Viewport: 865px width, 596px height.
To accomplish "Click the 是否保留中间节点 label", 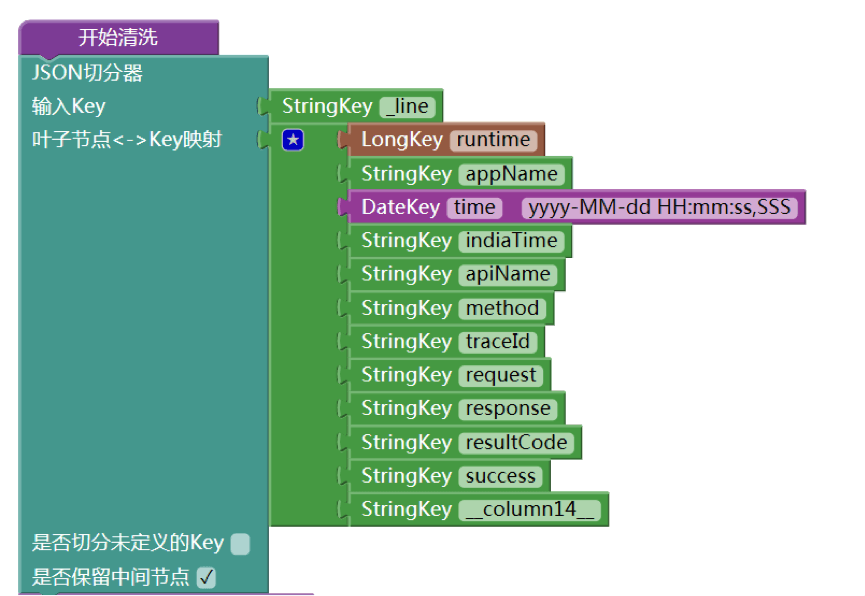I will 110,577.
